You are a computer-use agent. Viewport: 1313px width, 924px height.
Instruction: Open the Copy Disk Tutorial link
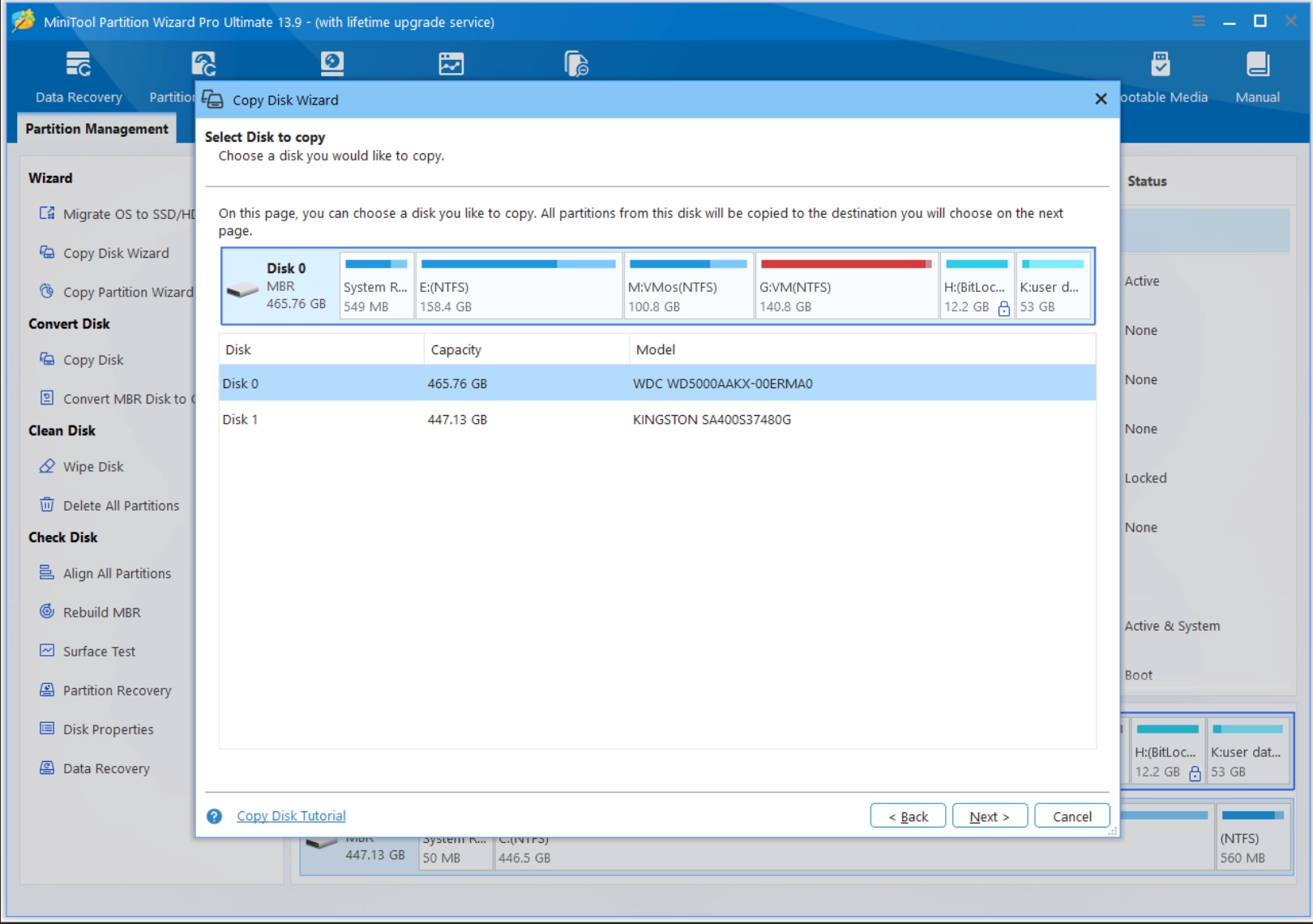tap(291, 816)
